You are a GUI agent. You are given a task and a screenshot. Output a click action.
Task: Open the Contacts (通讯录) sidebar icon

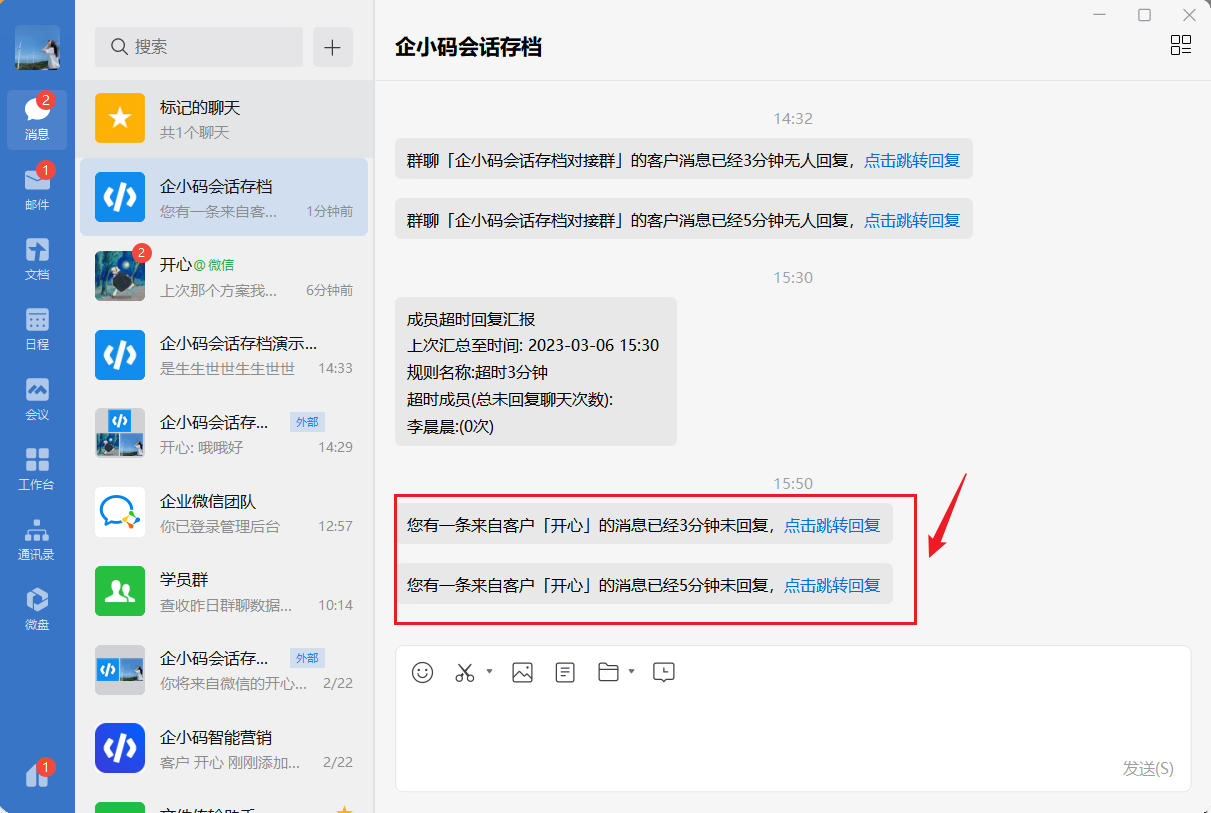(37, 538)
